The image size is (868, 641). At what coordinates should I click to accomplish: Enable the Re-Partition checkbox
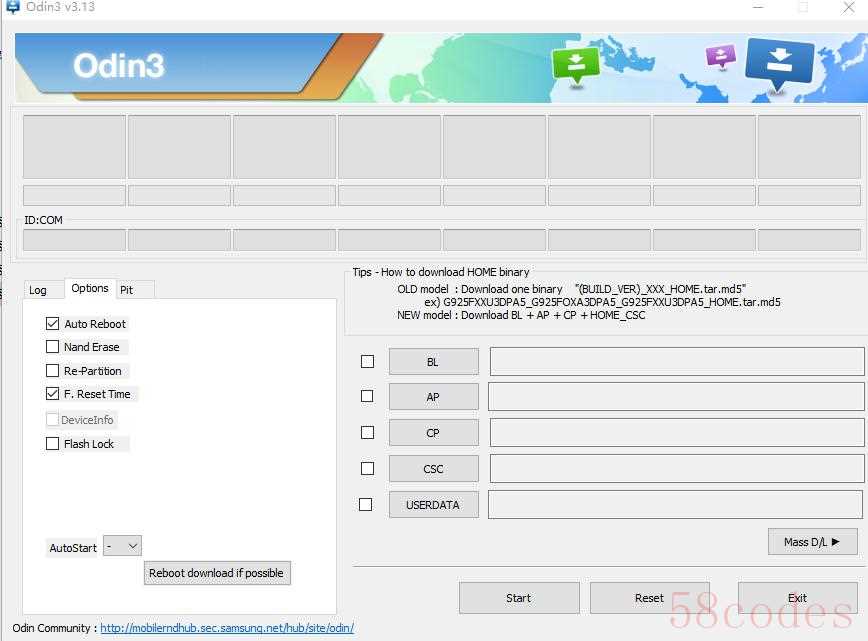click(x=53, y=370)
